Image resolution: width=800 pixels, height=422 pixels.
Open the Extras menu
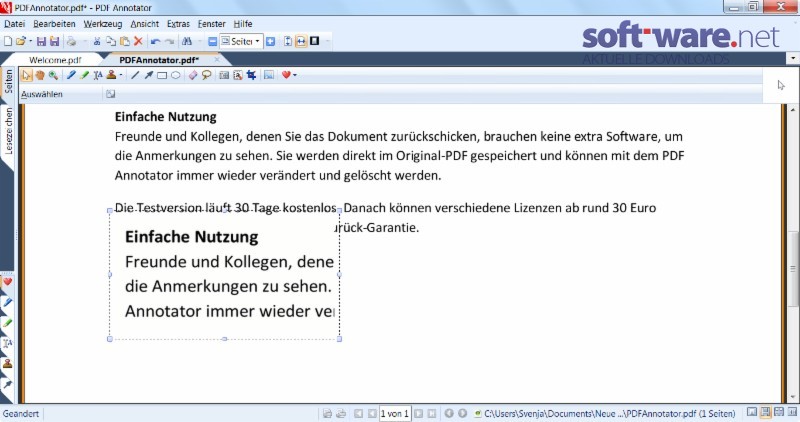[x=178, y=24]
